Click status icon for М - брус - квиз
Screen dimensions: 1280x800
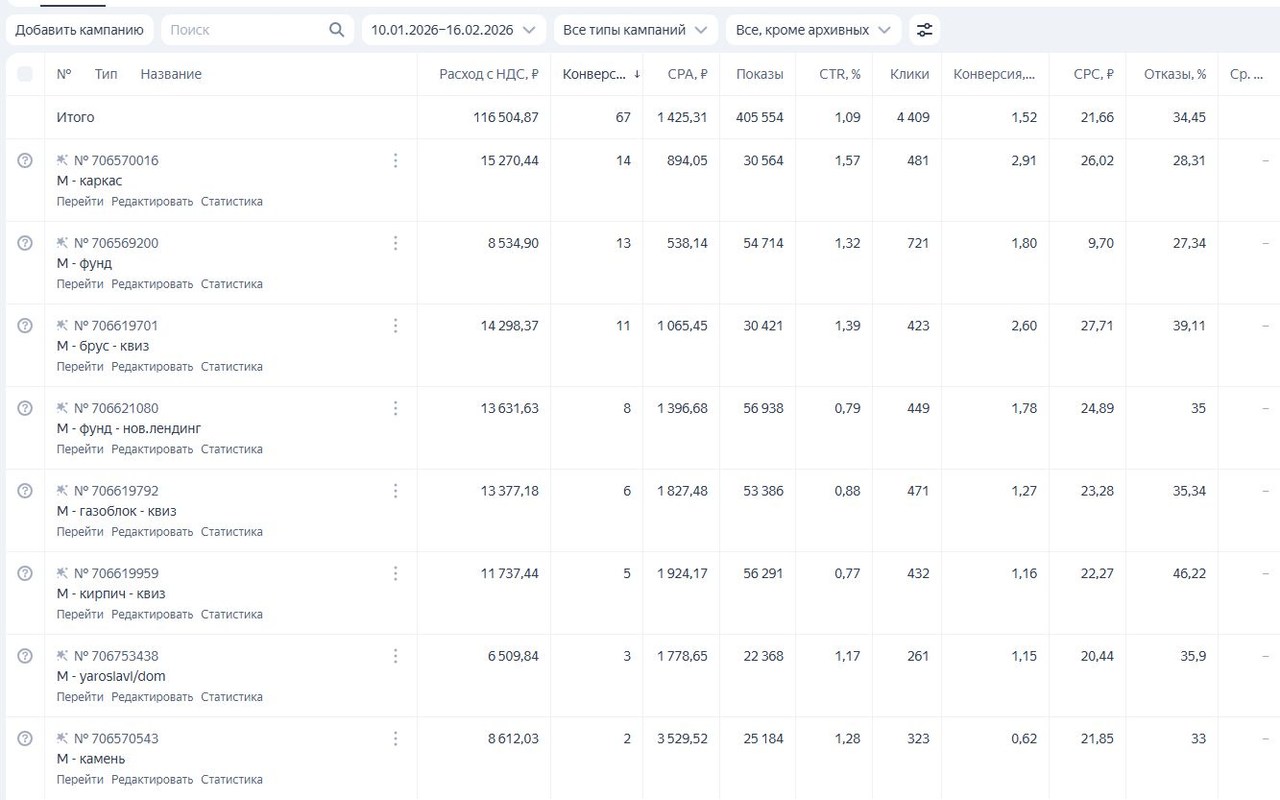pos(25,326)
